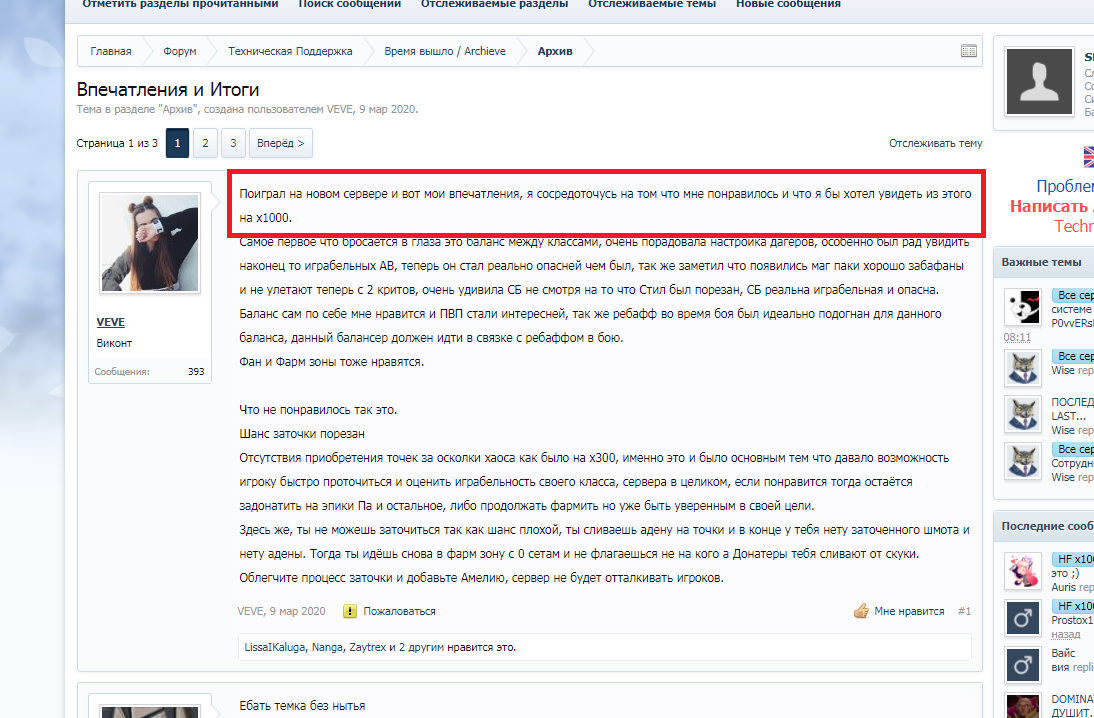This screenshot has height=718, width=1094.
Task: Click the black-and-white bear avatar in Важные темы
Action: point(1022,305)
